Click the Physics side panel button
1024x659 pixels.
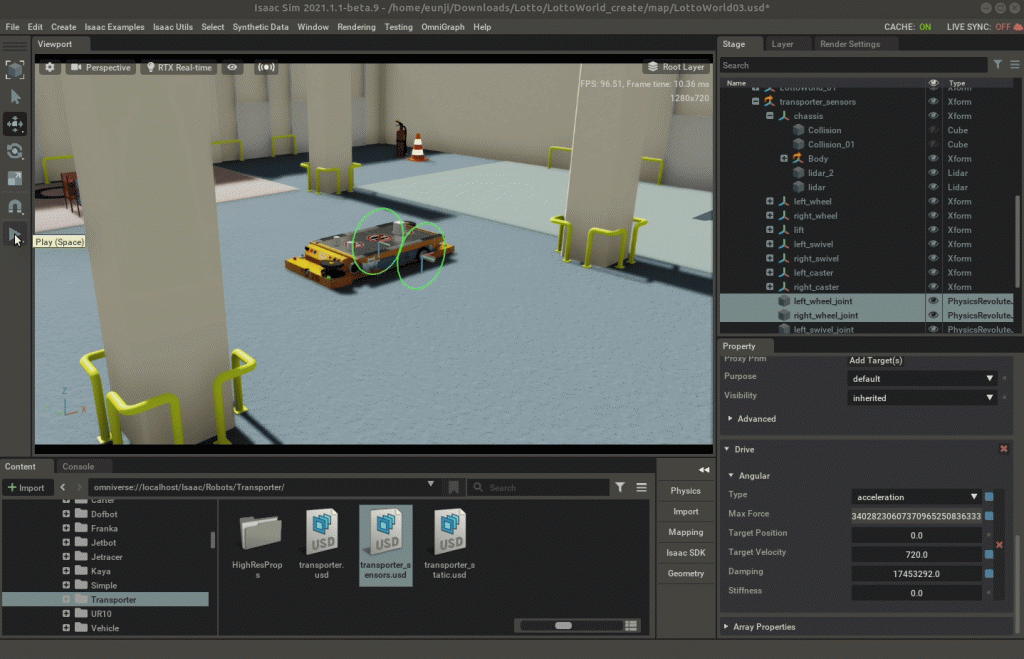685,491
